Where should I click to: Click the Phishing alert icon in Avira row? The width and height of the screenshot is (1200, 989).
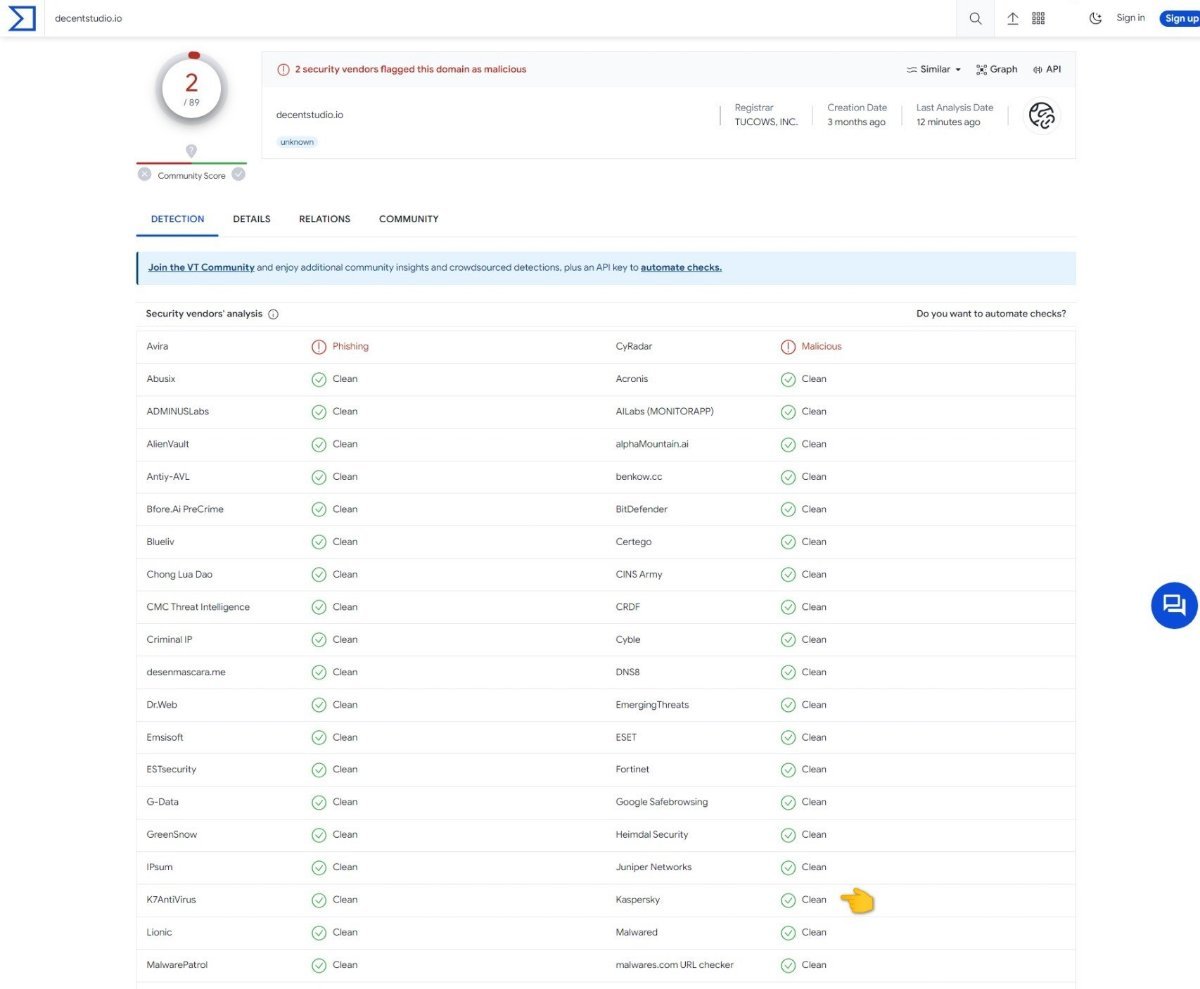pos(319,347)
